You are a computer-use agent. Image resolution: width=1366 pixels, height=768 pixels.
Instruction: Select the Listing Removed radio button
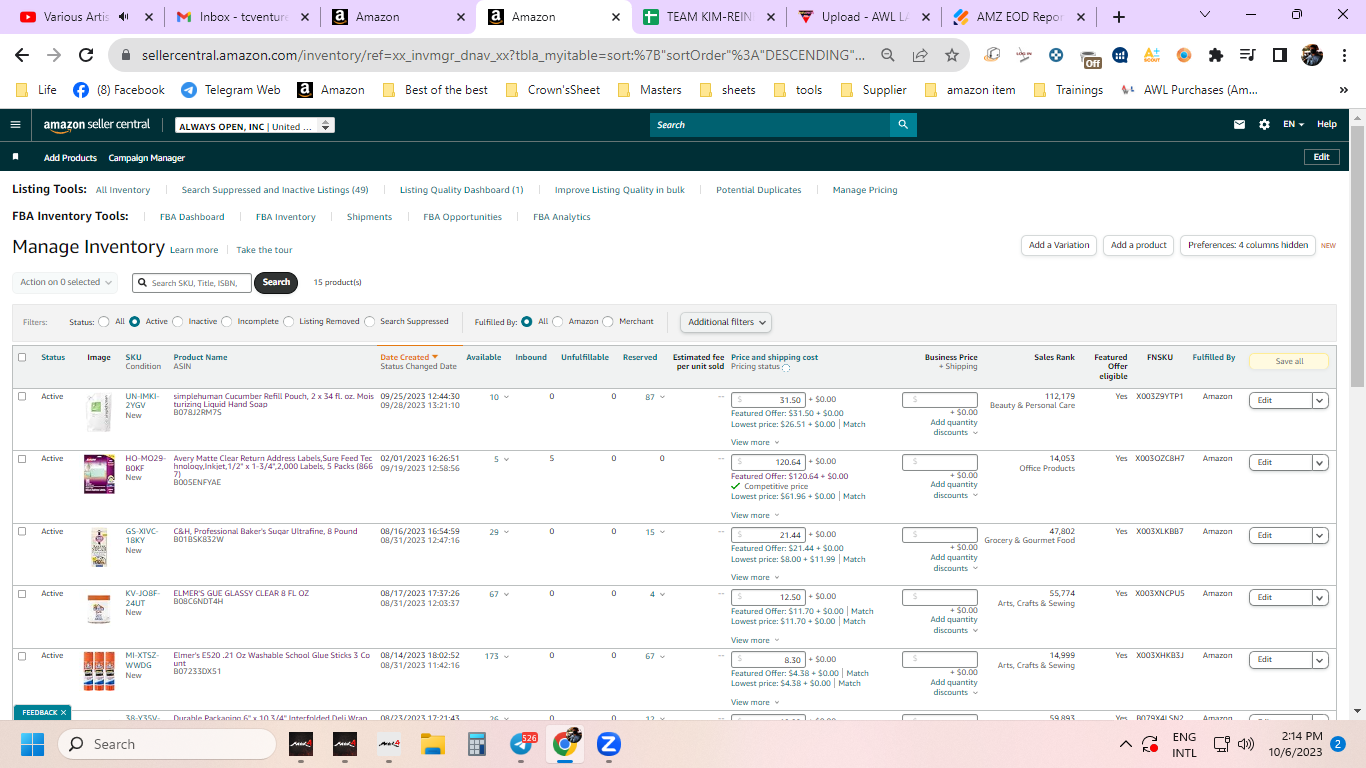pos(288,322)
